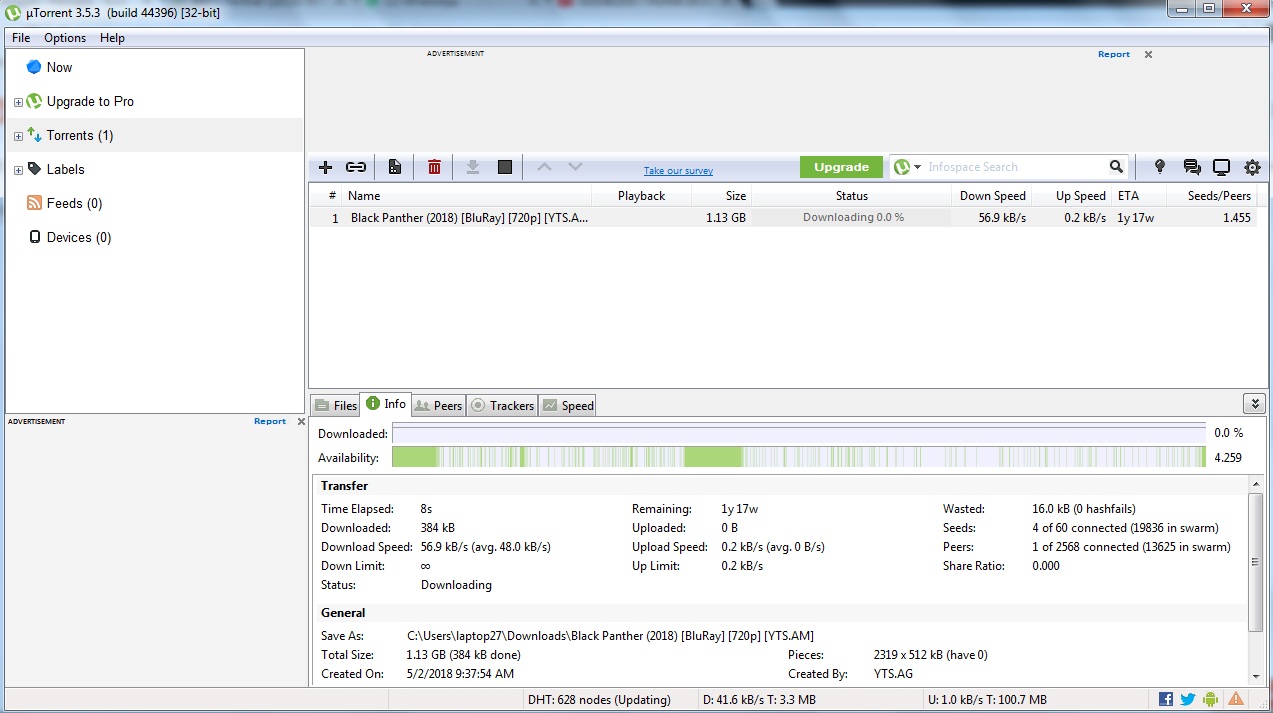Image resolution: width=1273 pixels, height=713 pixels.
Task: Click the lightbulb tips icon in toolbar
Action: point(1160,167)
